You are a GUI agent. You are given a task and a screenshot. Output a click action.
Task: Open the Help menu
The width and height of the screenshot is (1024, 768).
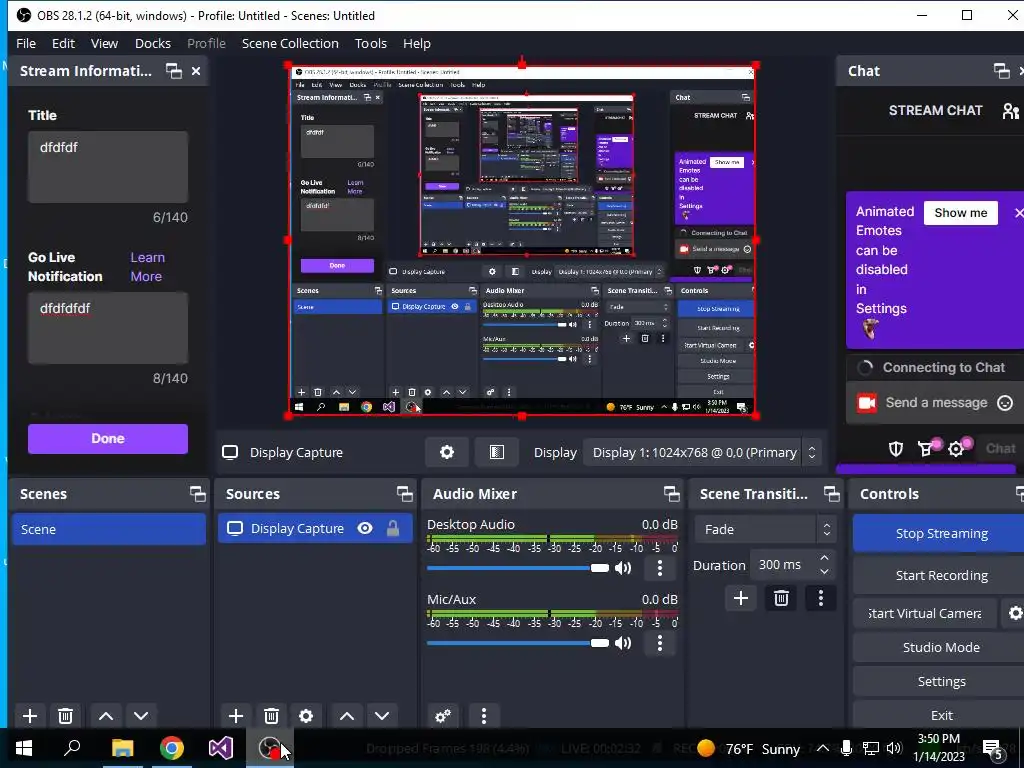417,43
